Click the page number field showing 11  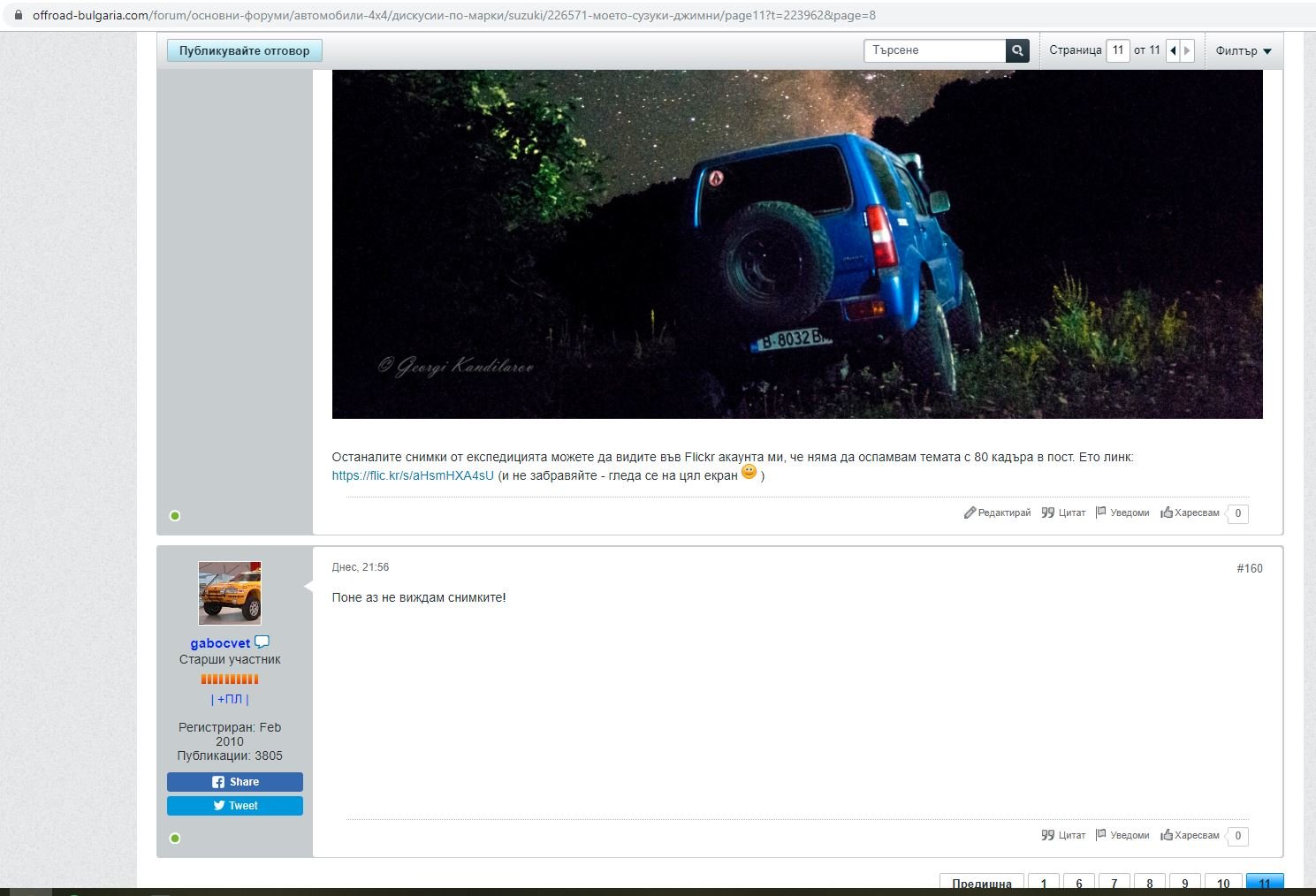1118,50
